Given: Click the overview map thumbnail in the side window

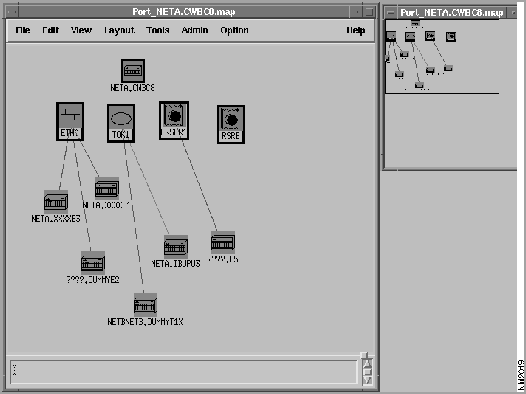Looking at the screenshot, I should click(442, 56).
